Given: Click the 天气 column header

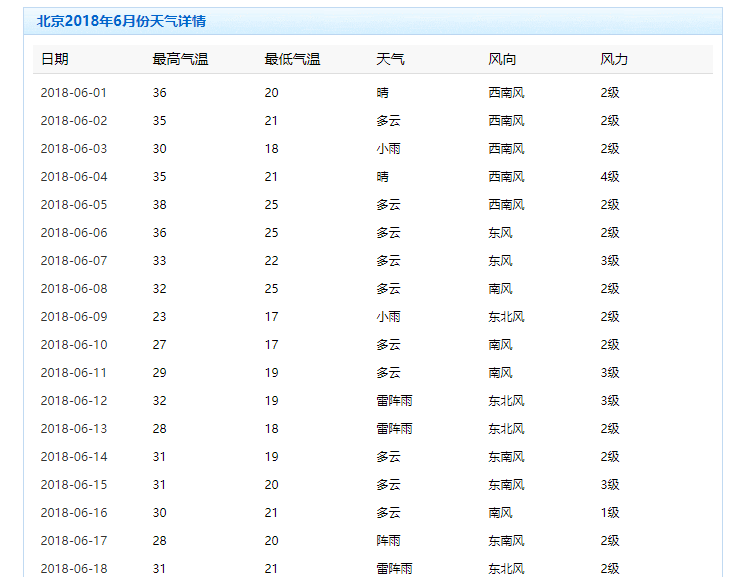Looking at the screenshot, I should (390, 60).
